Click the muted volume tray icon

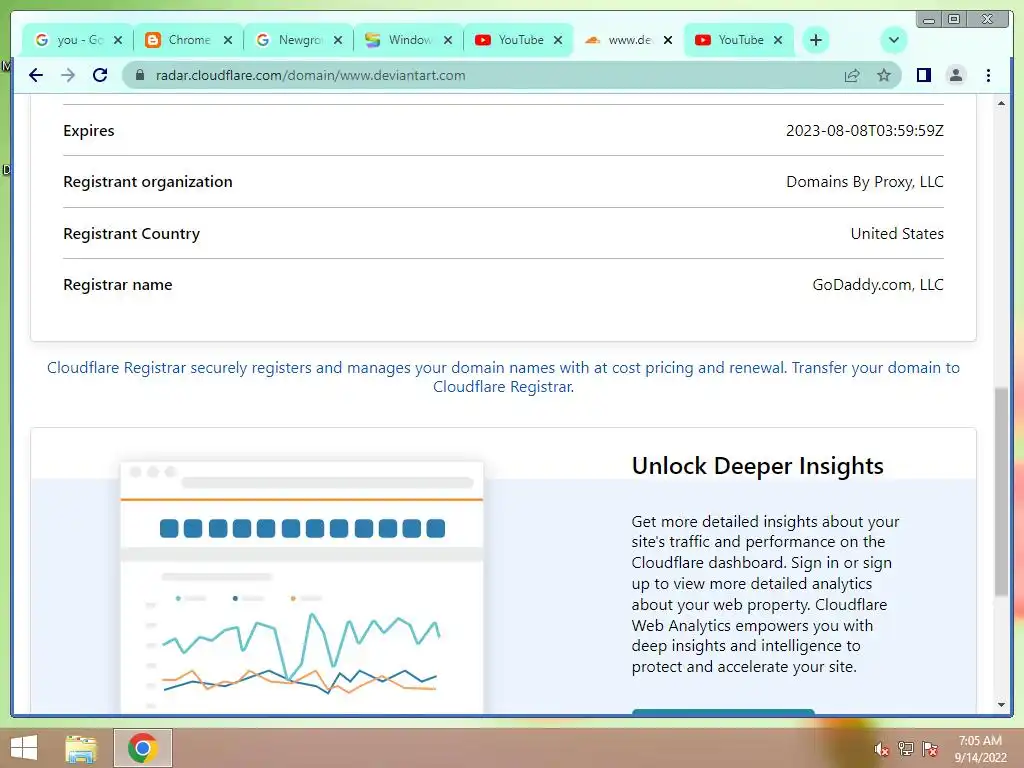coord(881,749)
